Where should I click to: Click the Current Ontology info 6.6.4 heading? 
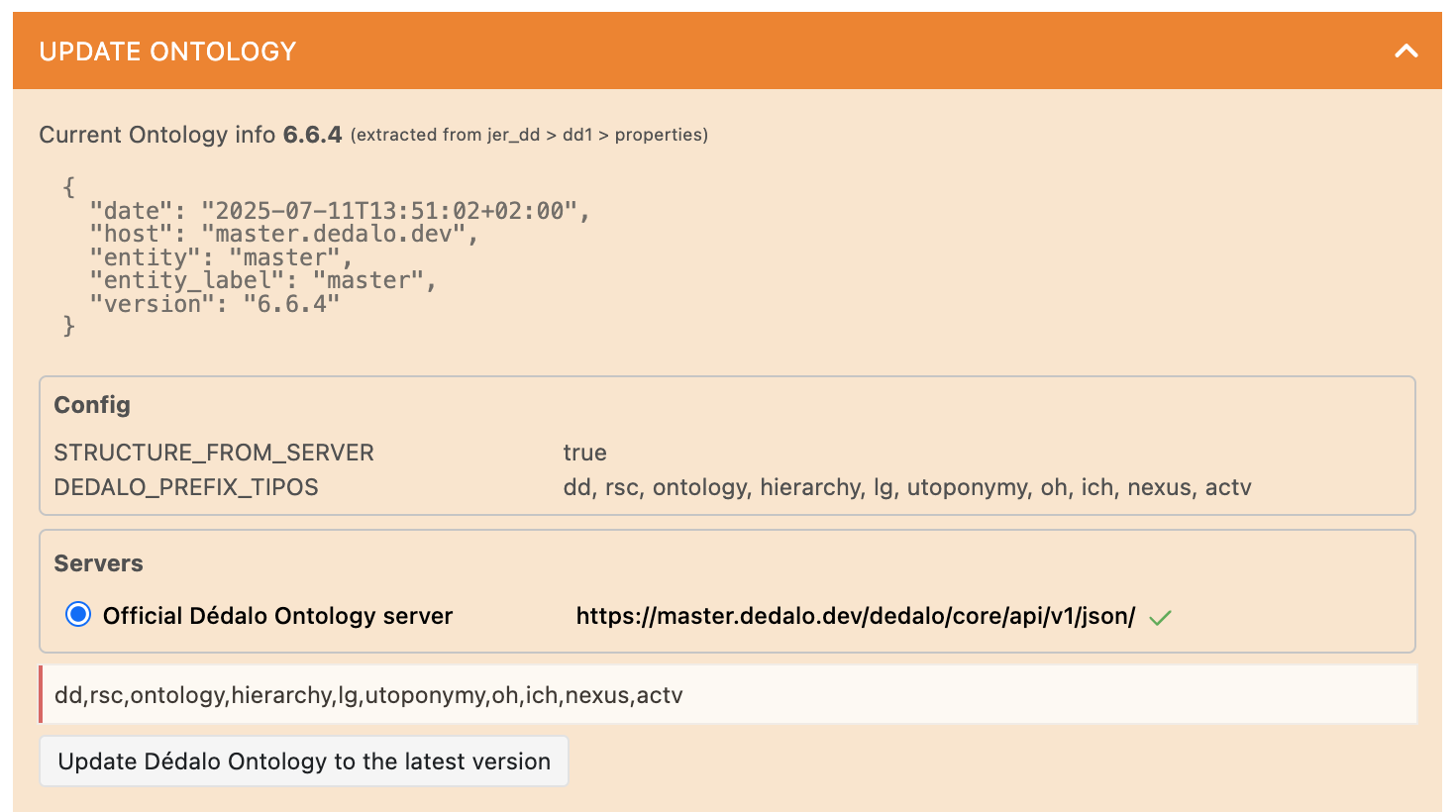point(190,135)
